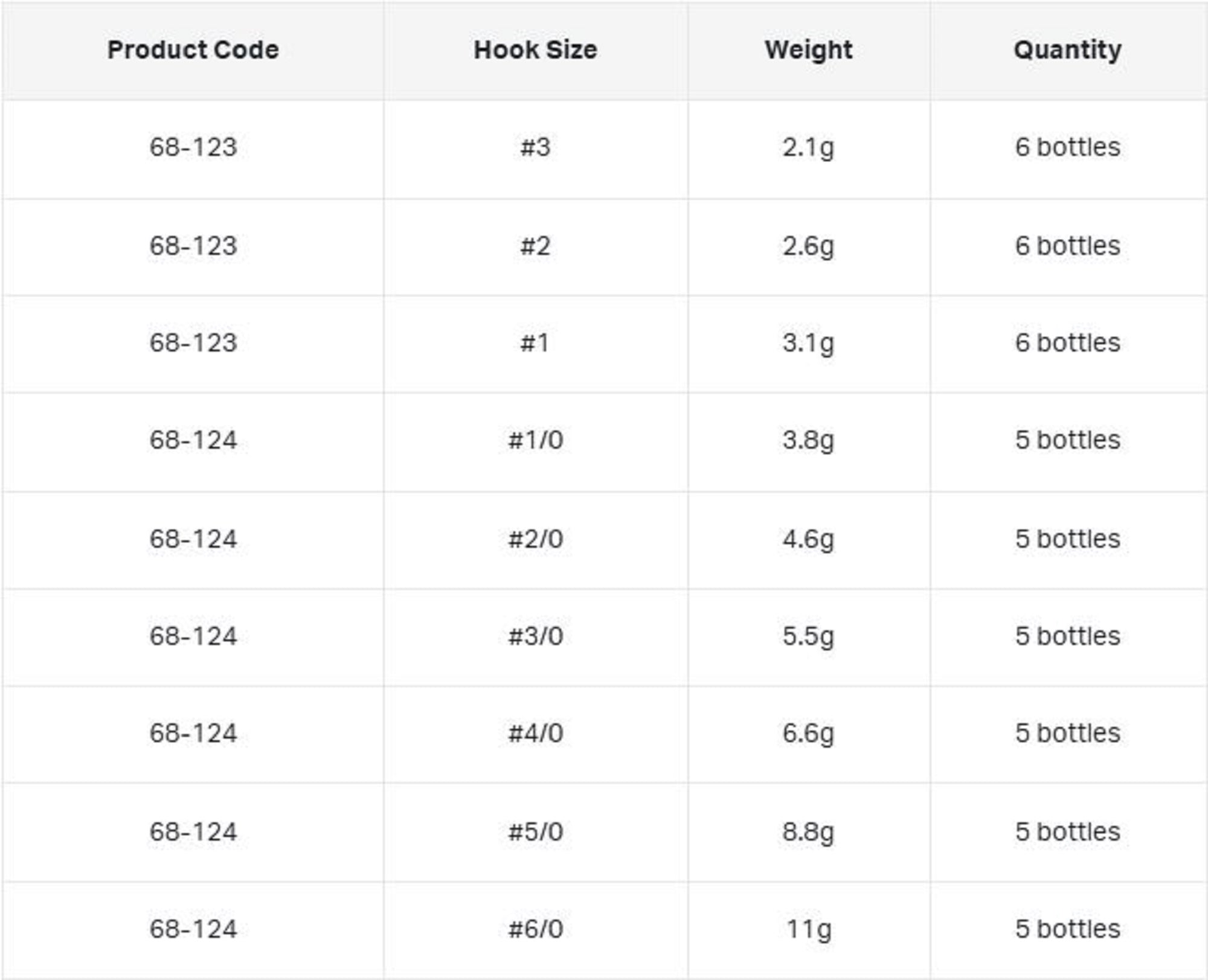Select the 8.8g weight value
The height and width of the screenshot is (980, 1208).
808,832
